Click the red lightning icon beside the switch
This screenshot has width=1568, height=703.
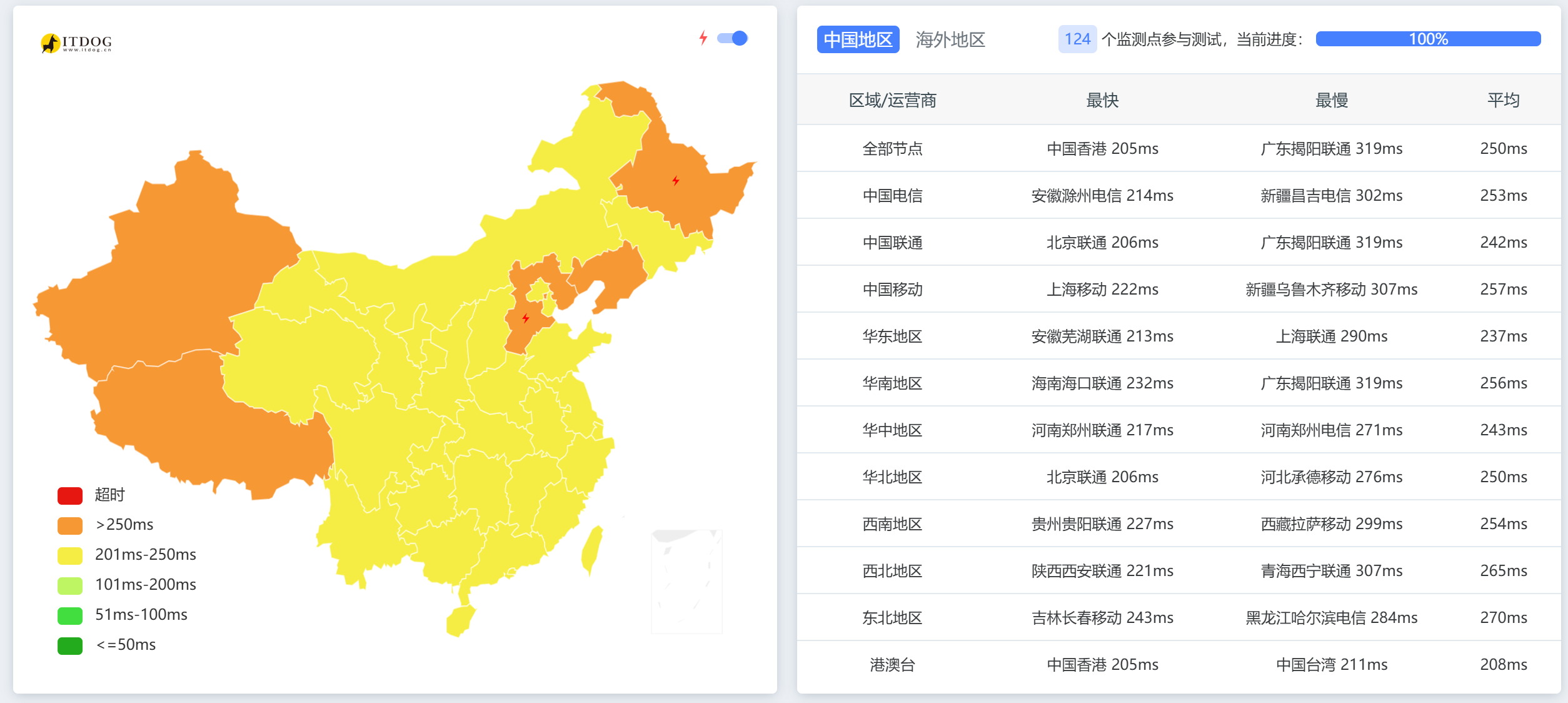pos(703,38)
